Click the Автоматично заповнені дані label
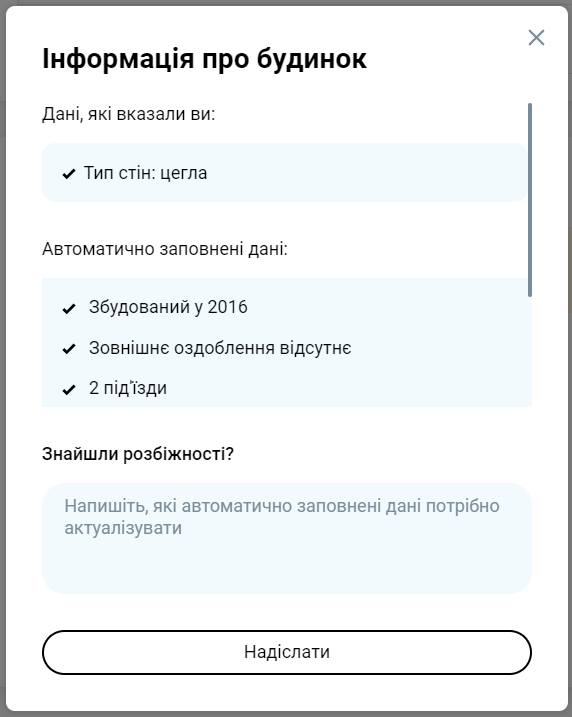 click(x=165, y=249)
